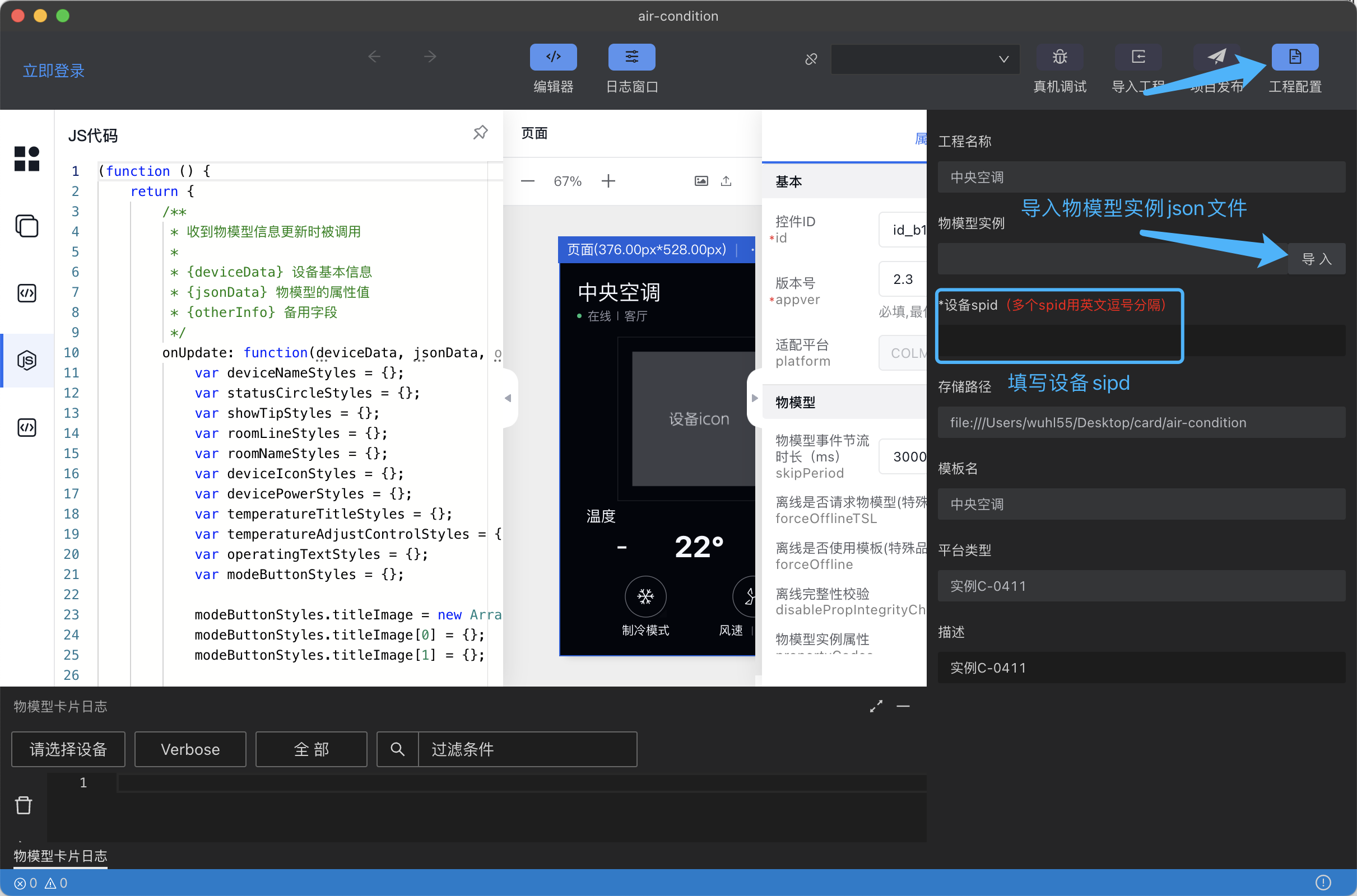Open the upper code sidebar icon
This screenshot has width=1357, height=896.
(x=27, y=293)
